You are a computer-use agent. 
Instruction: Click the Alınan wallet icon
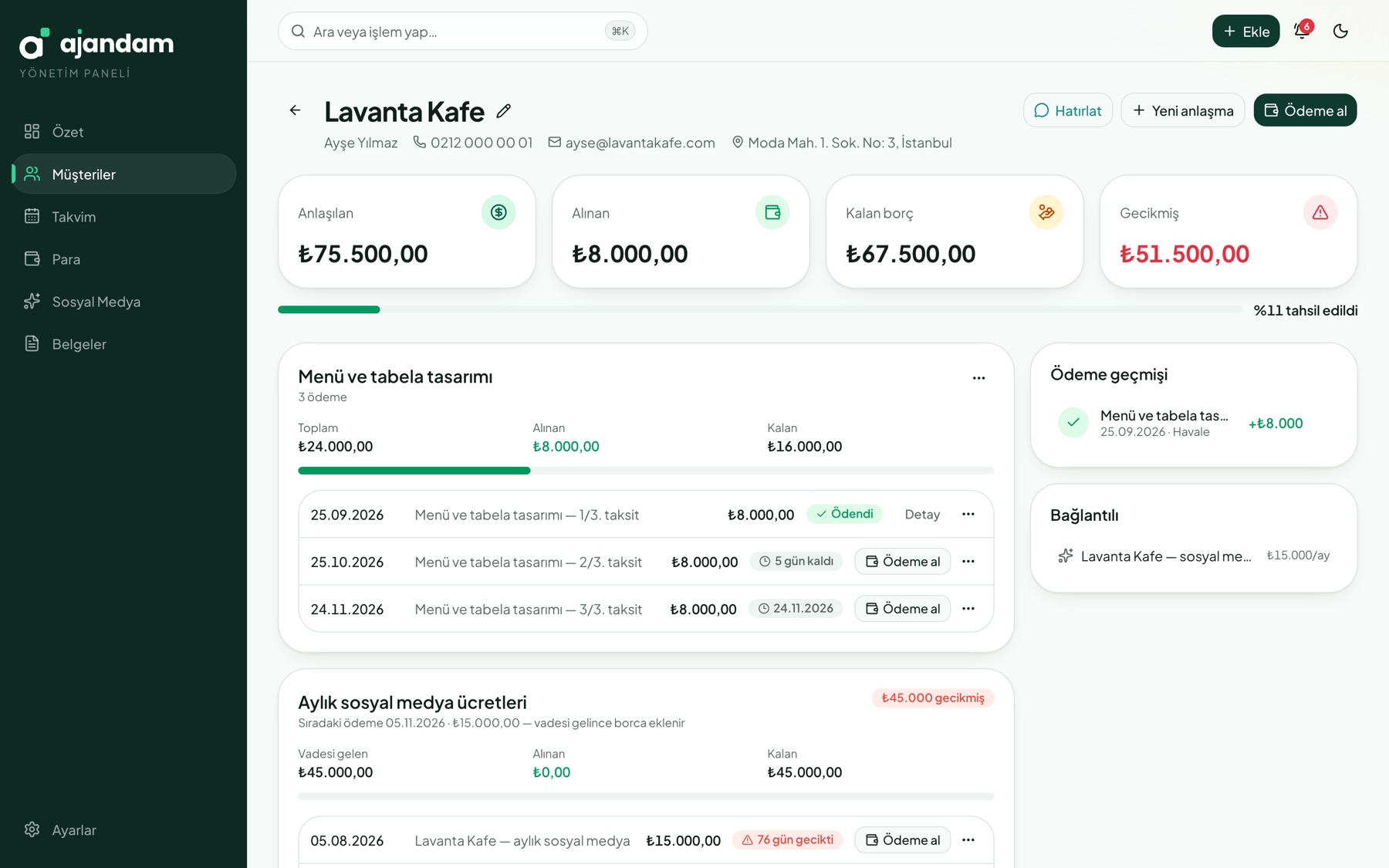(772, 212)
